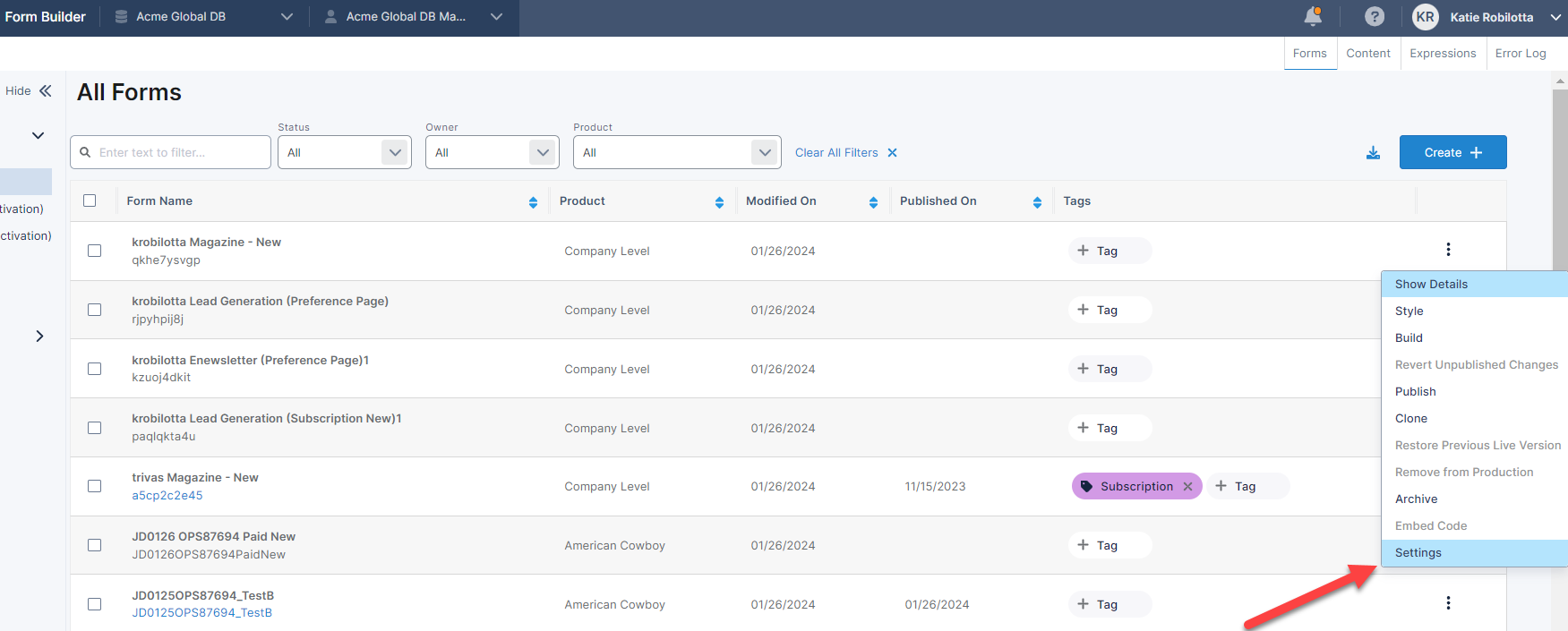Click the download forms list icon

point(1373,153)
